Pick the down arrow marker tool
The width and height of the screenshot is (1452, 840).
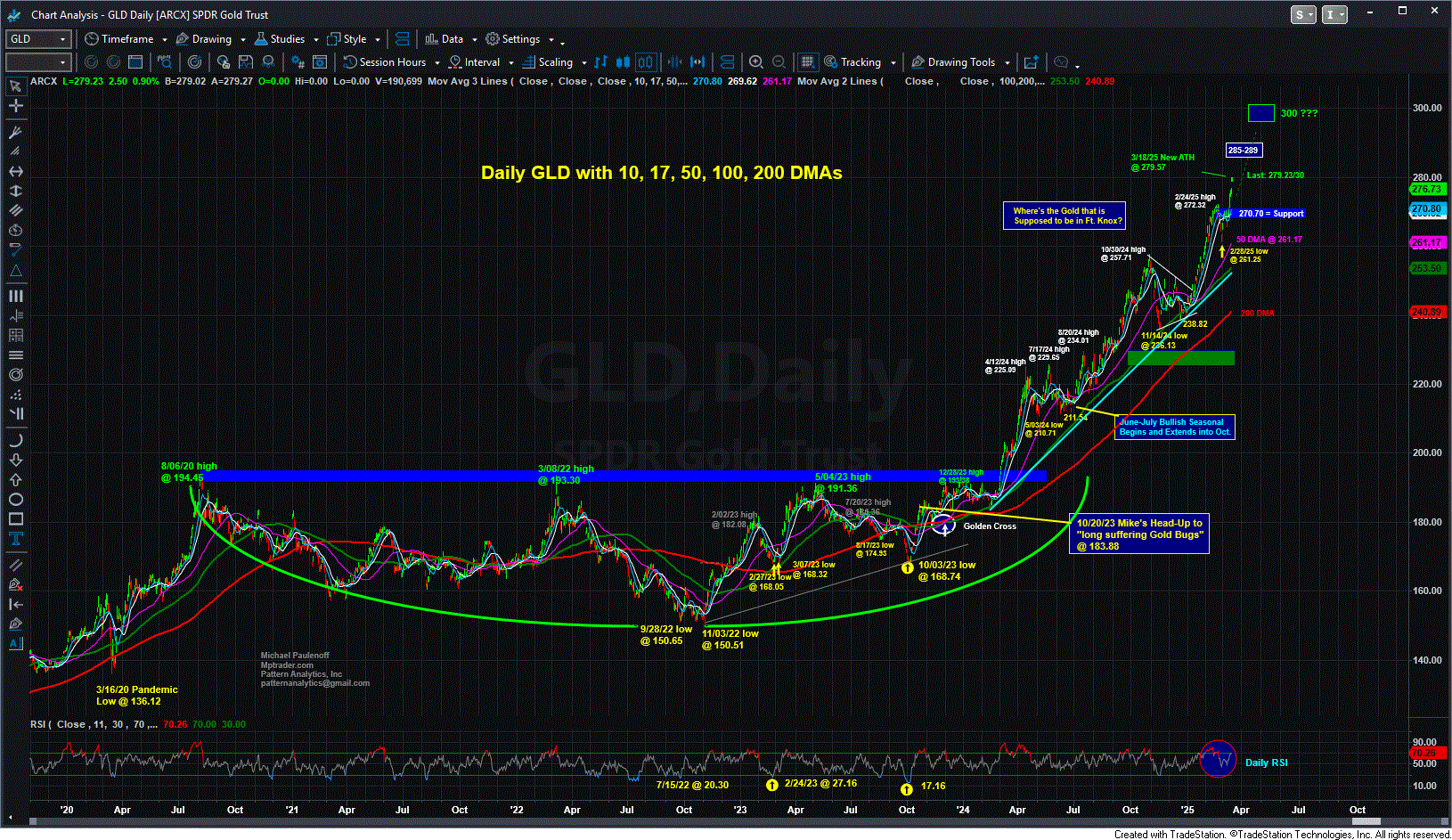[15, 460]
